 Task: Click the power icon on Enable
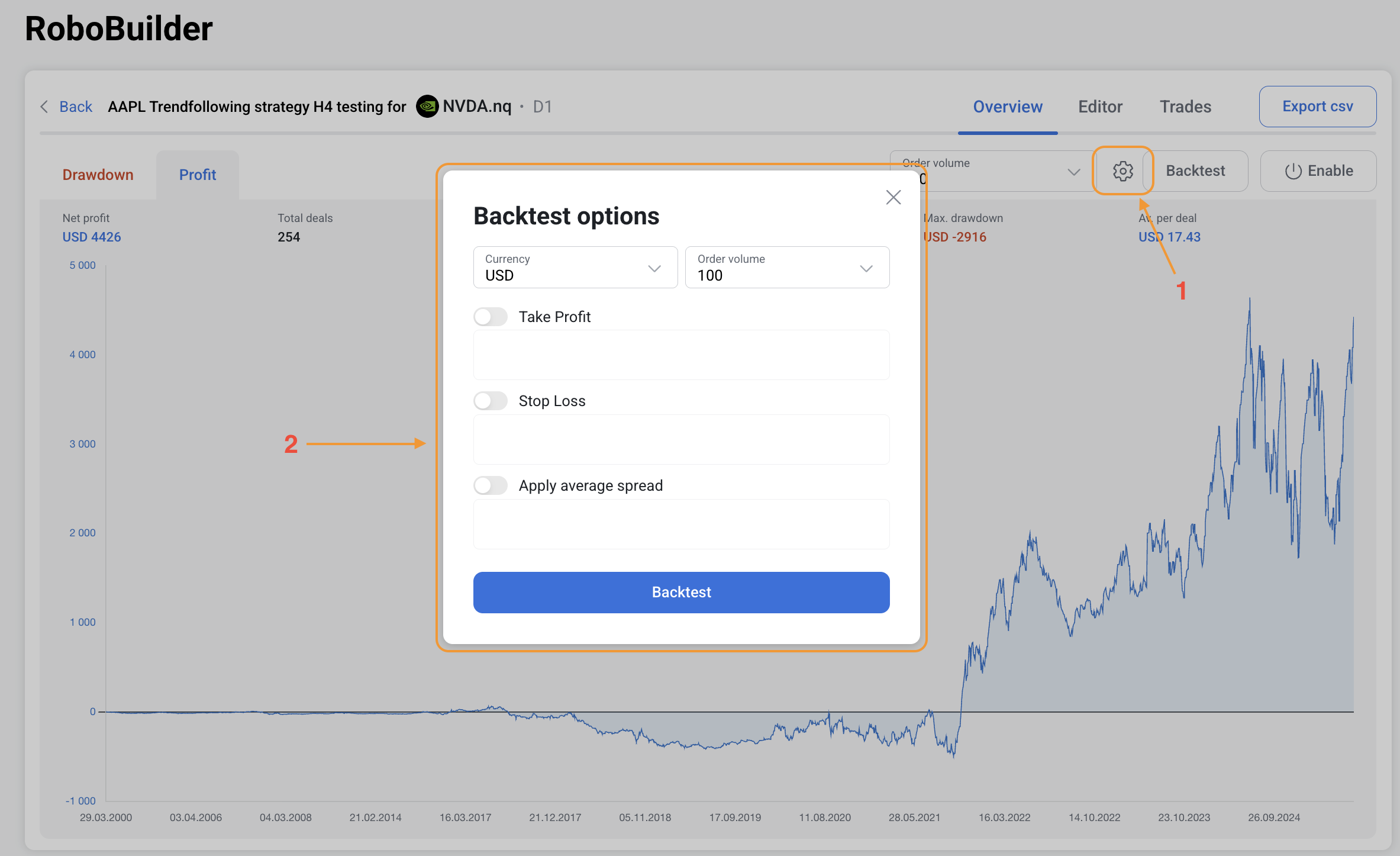click(x=1293, y=171)
